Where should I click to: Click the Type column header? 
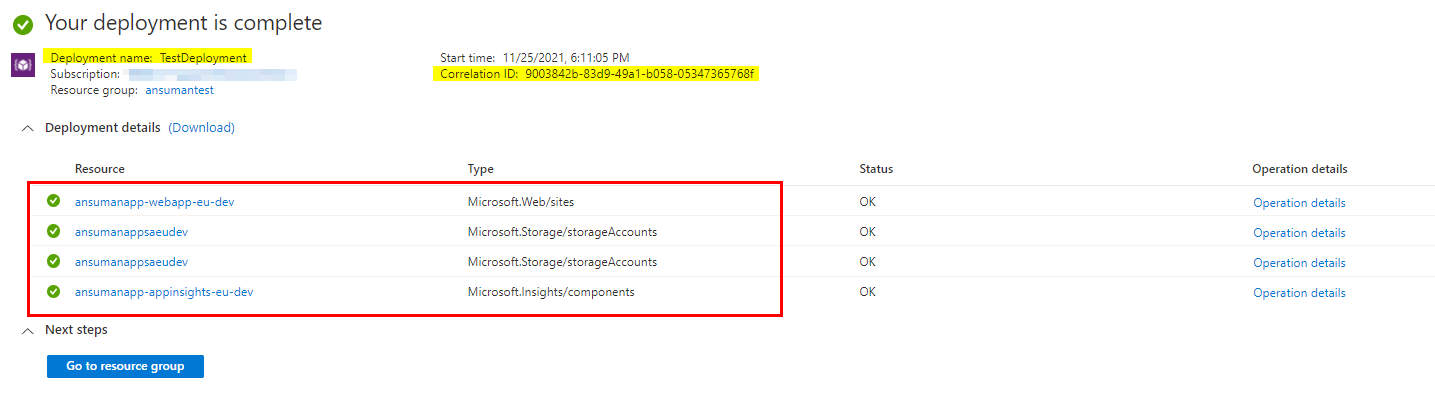click(x=481, y=169)
